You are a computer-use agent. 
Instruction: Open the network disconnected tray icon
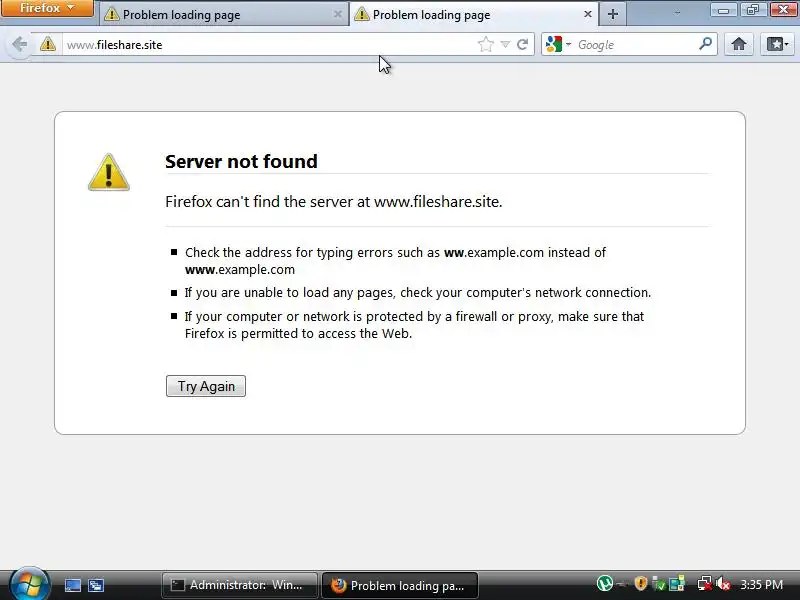point(705,584)
